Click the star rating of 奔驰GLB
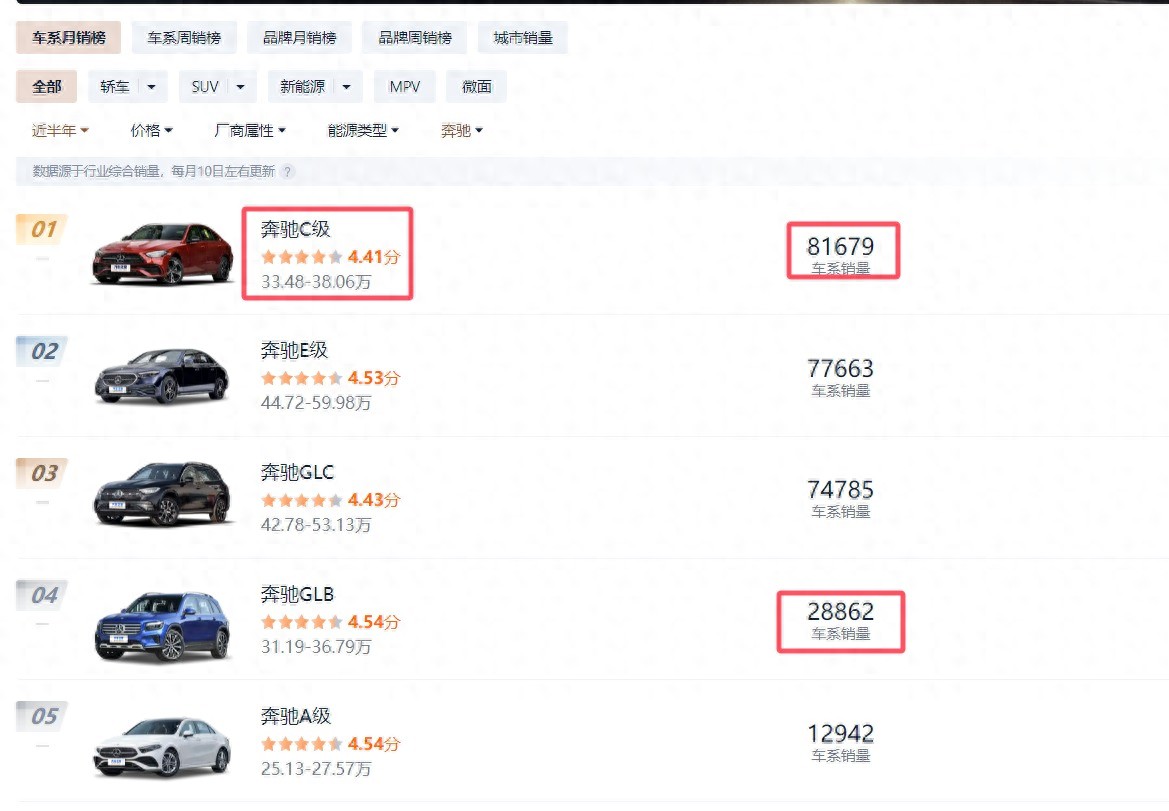1169x811 pixels. pyautogui.click(x=302, y=622)
